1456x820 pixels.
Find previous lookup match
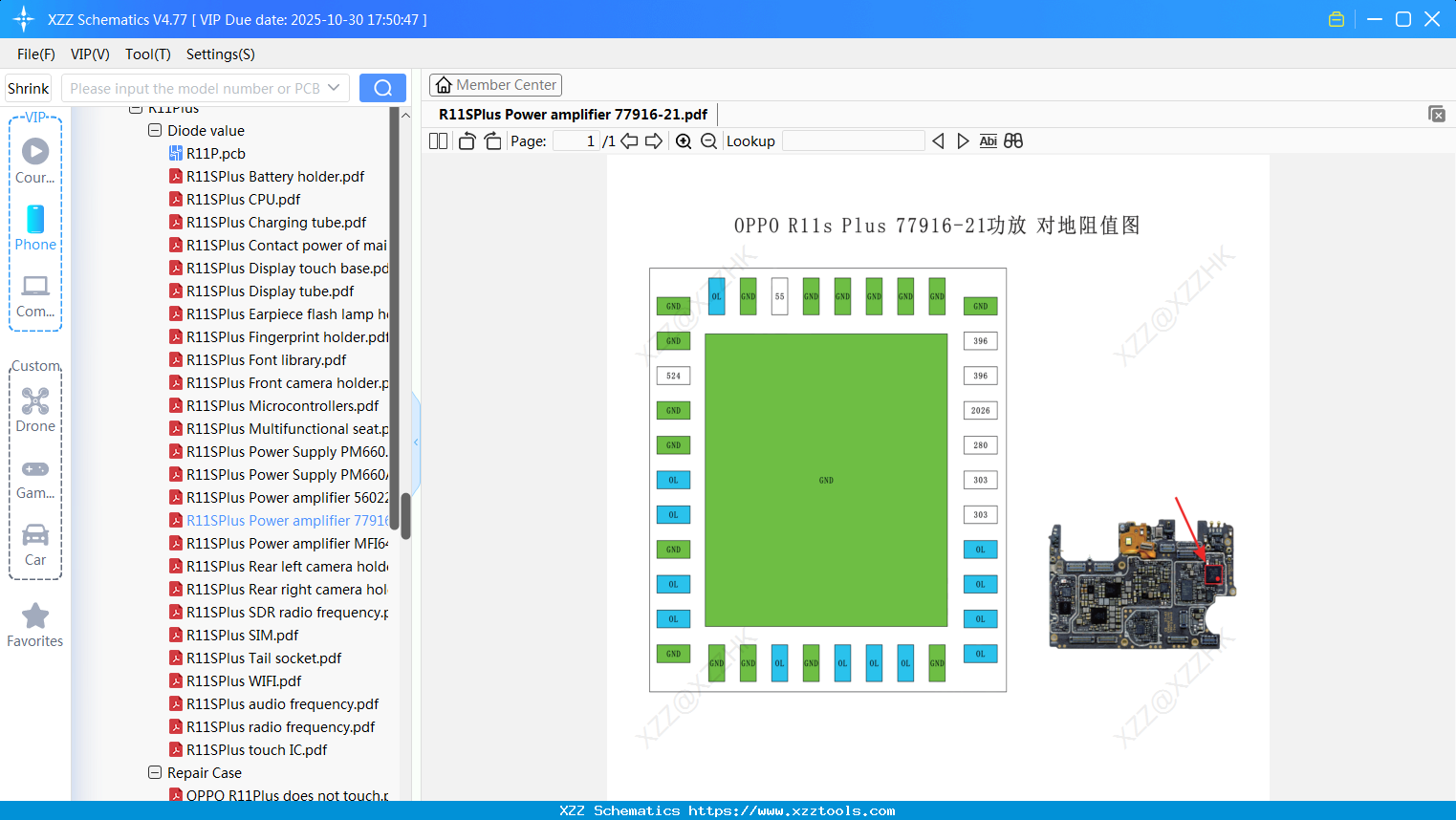coord(938,140)
